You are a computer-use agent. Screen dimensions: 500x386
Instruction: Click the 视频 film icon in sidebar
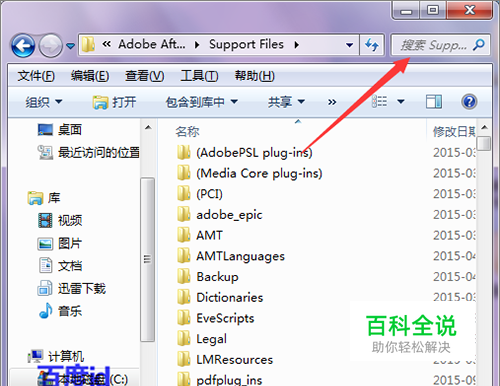click(45, 220)
